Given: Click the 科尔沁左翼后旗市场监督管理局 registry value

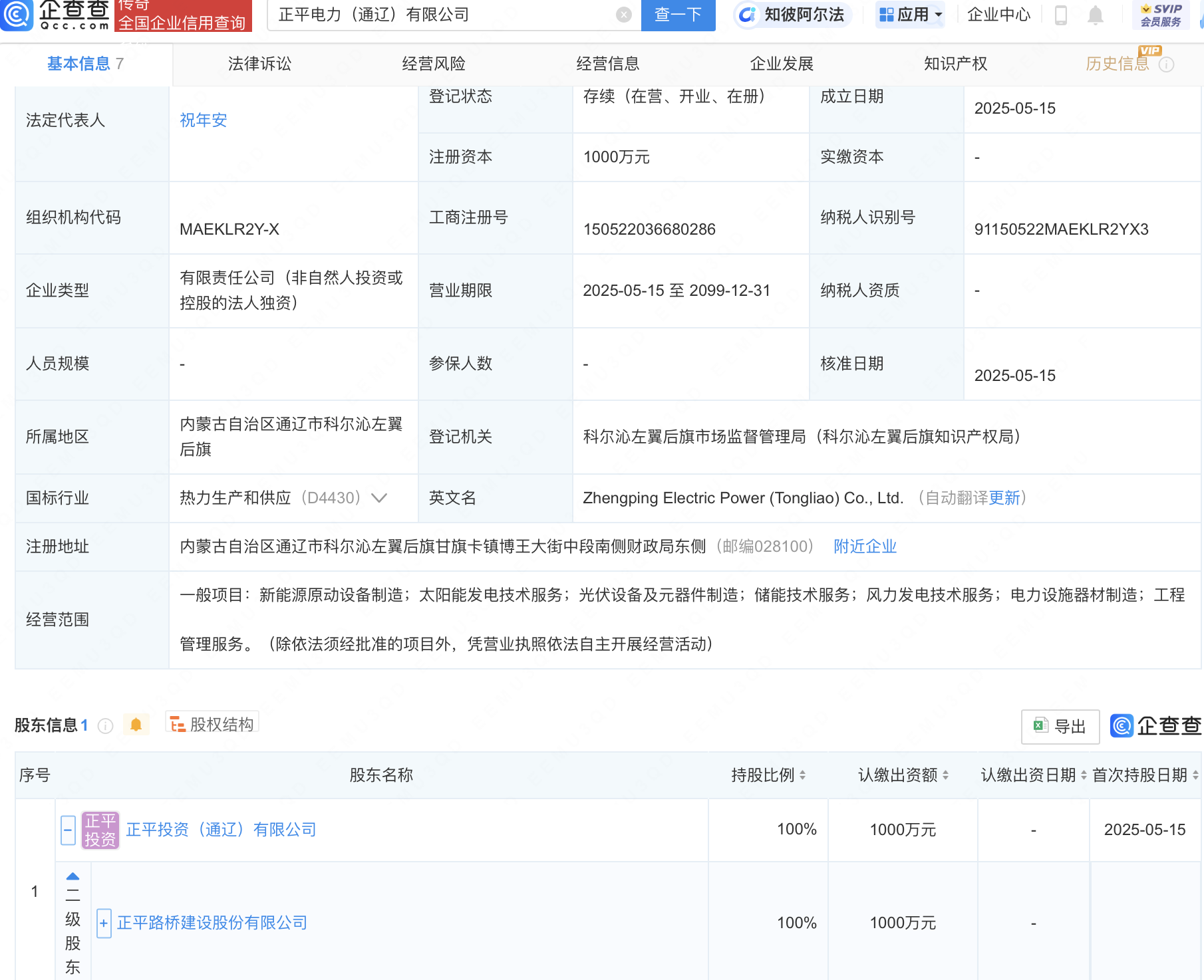Looking at the screenshot, I should (802, 437).
